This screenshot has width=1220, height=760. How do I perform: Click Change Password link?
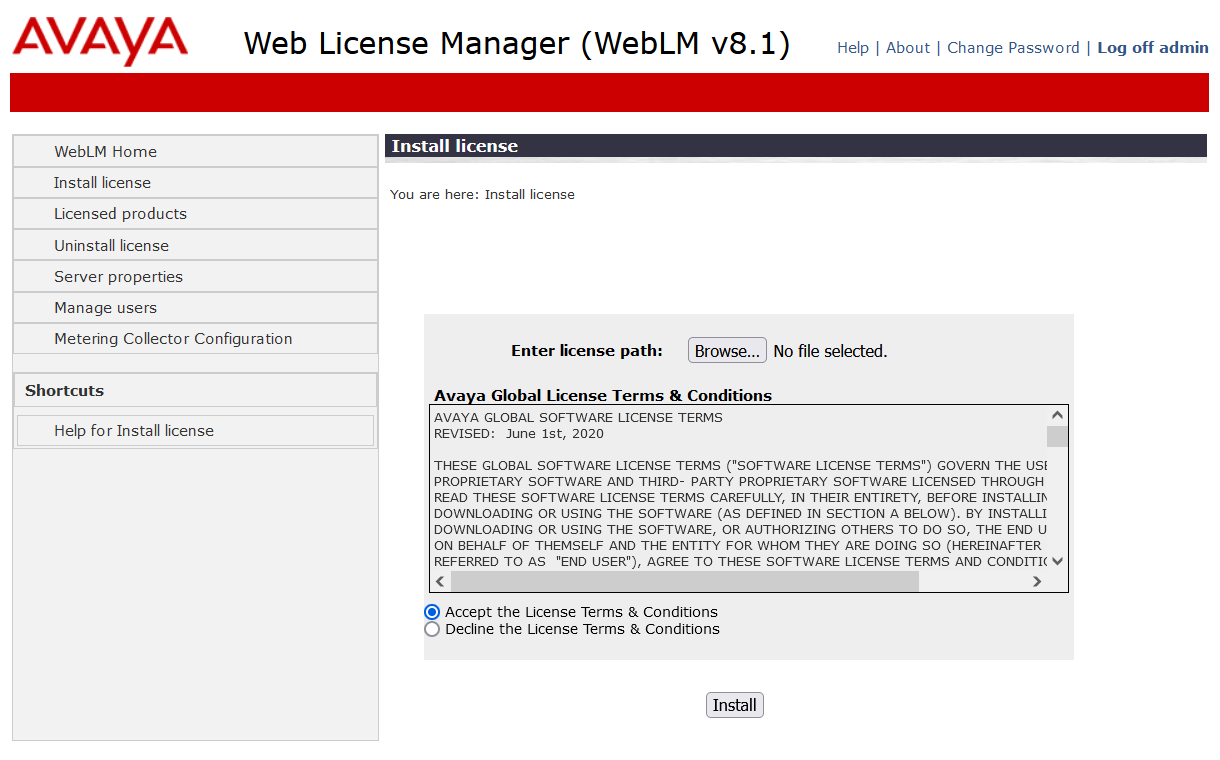click(1013, 48)
